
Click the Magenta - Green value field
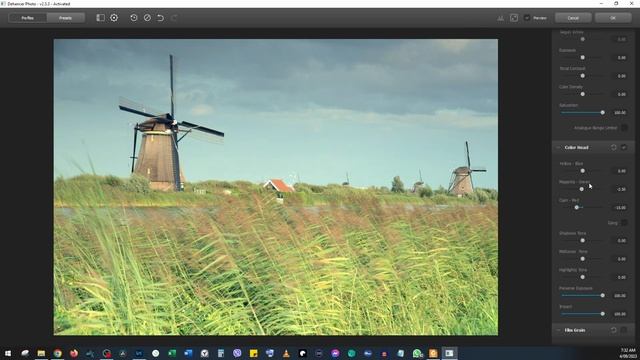(x=620, y=189)
